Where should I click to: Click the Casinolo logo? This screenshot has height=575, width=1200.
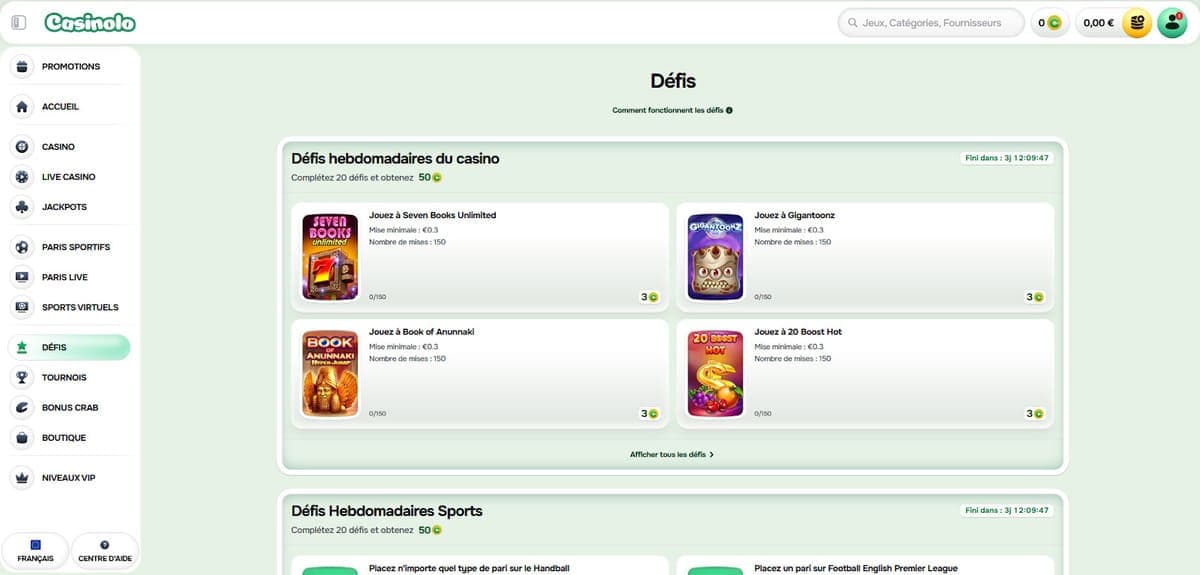90,22
